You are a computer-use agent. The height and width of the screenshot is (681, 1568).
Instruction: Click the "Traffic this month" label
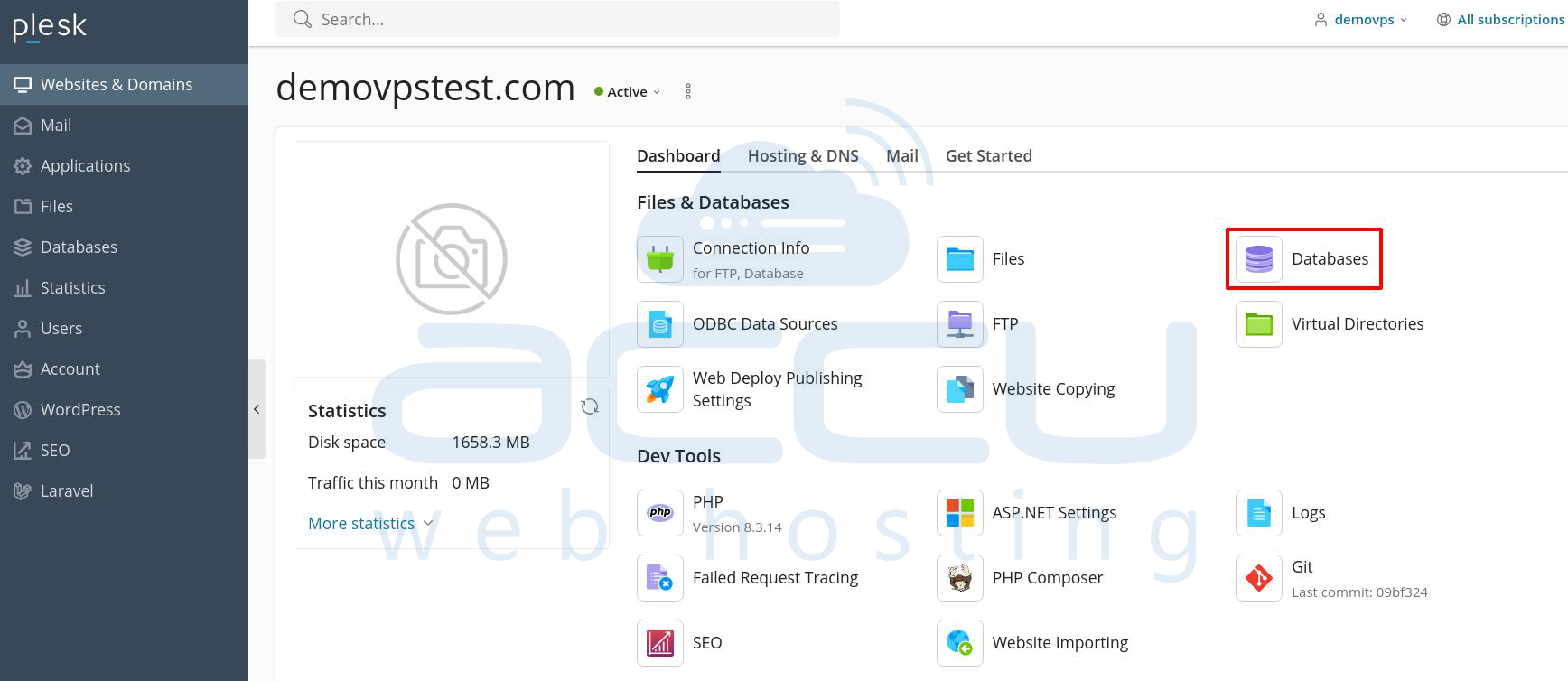[373, 483]
